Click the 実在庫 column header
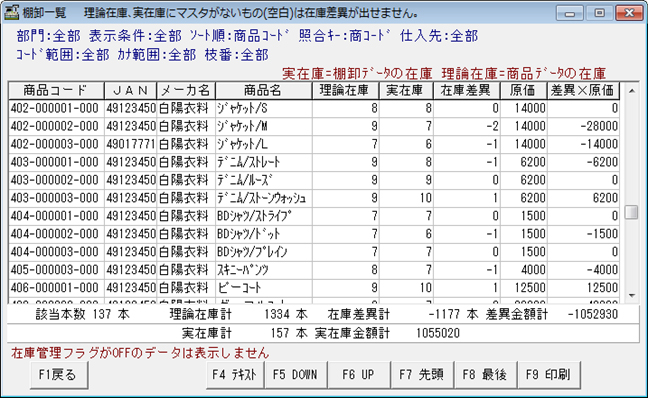648x398 pixels. pos(406,91)
